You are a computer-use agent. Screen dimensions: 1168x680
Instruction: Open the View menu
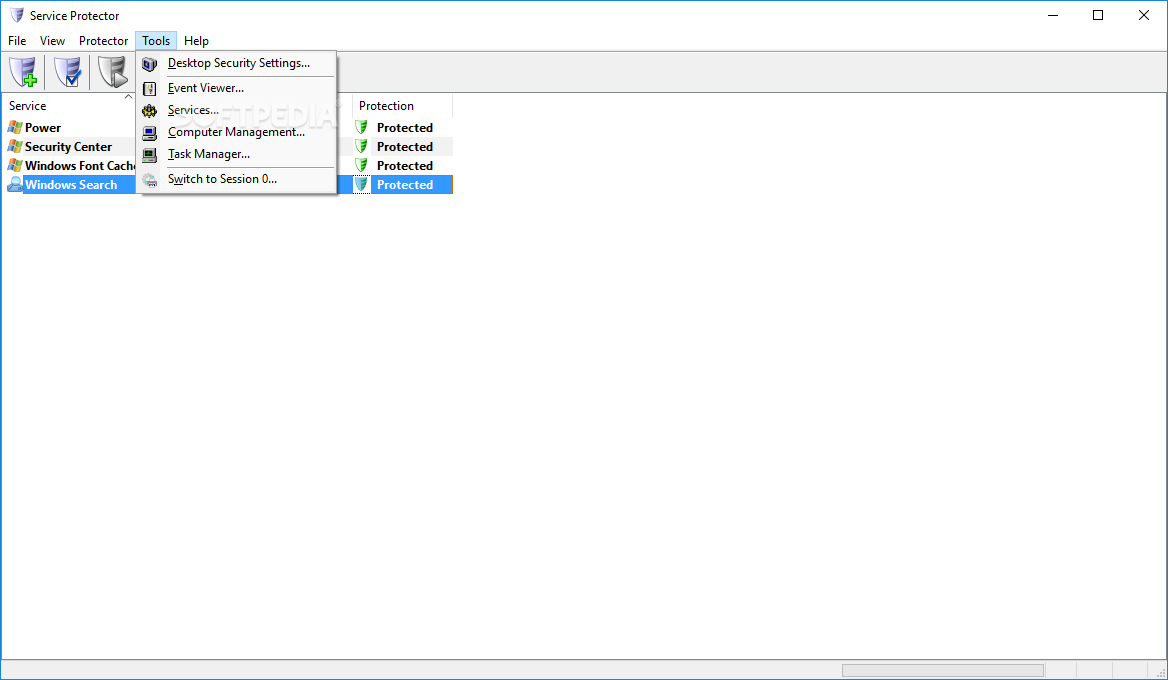(52, 41)
